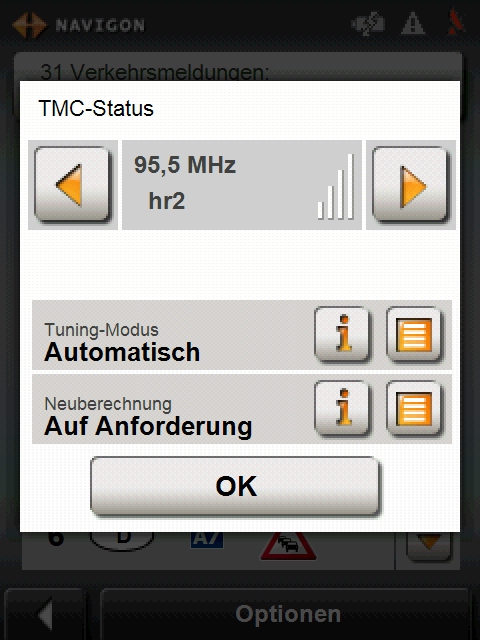
Task: Click the signal strength bars indicator
Action: 336,186
